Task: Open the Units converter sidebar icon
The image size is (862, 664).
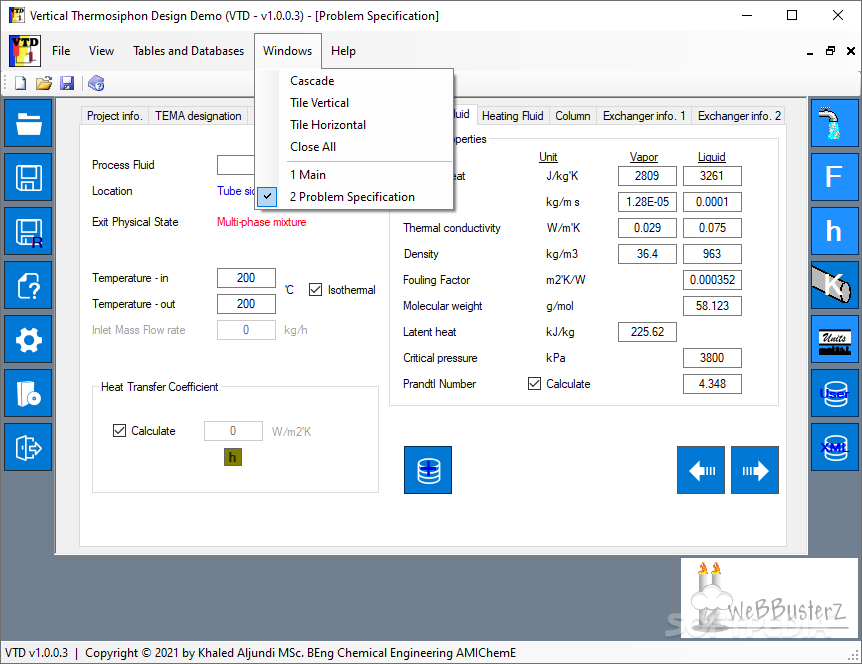Action: click(835, 339)
